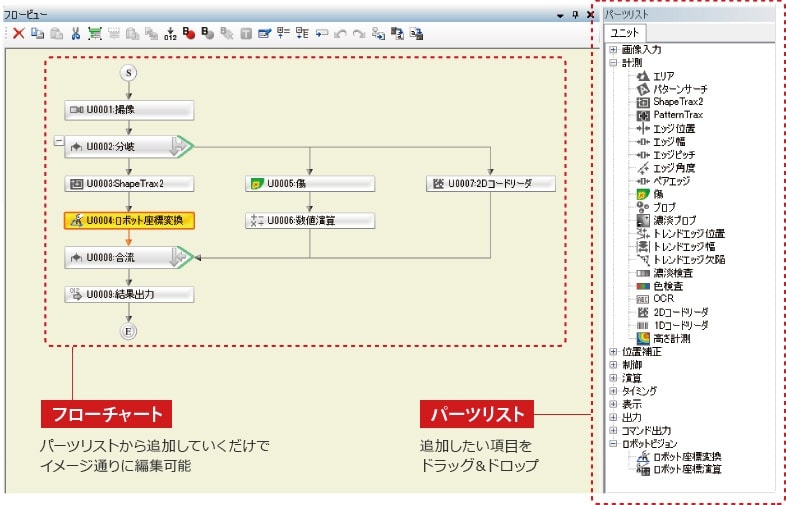Select the エリア measurement tool in parts list
The width and height of the screenshot is (786, 505).
point(663,76)
